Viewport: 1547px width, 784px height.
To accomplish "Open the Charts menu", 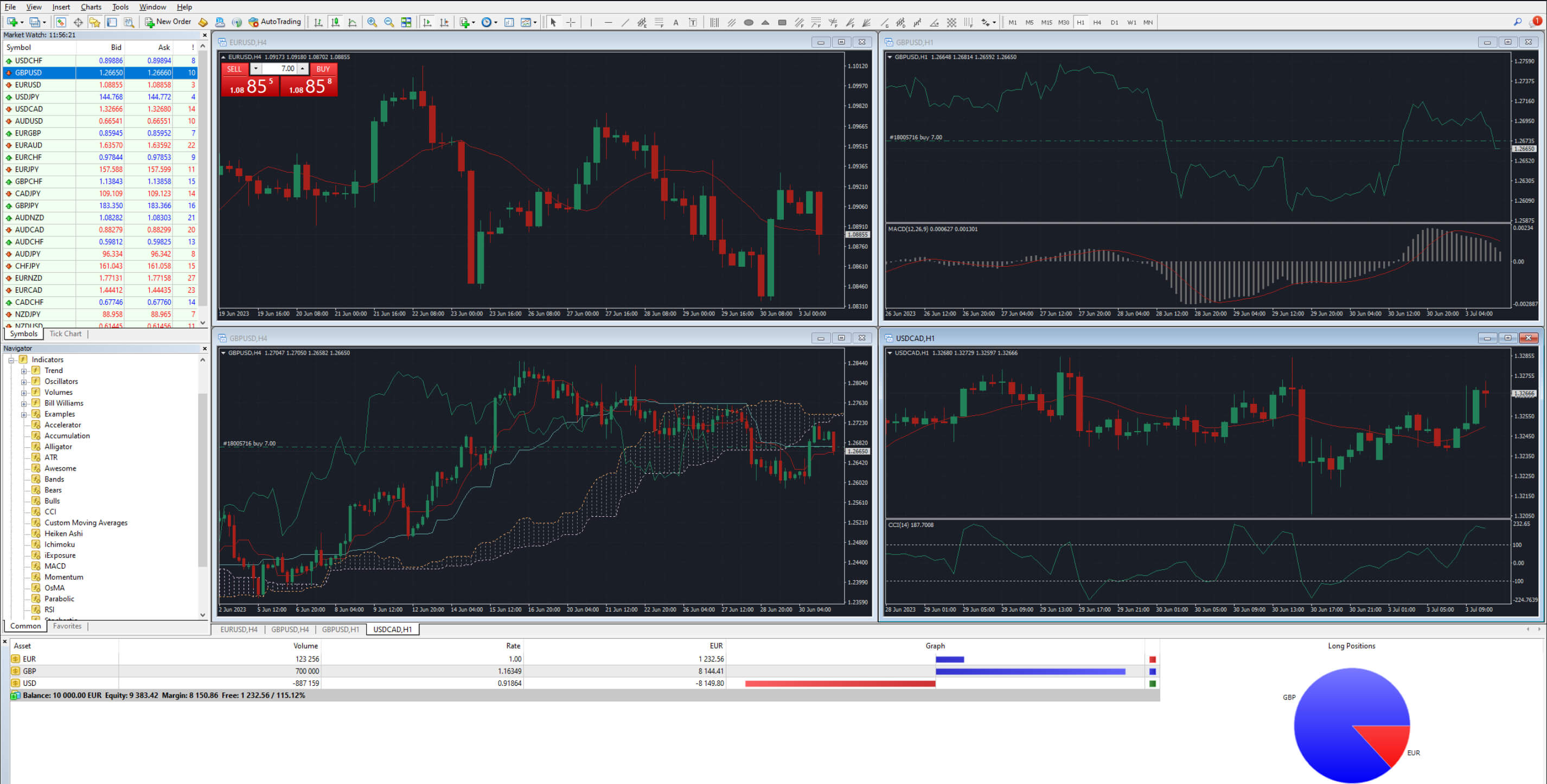I will pos(91,7).
